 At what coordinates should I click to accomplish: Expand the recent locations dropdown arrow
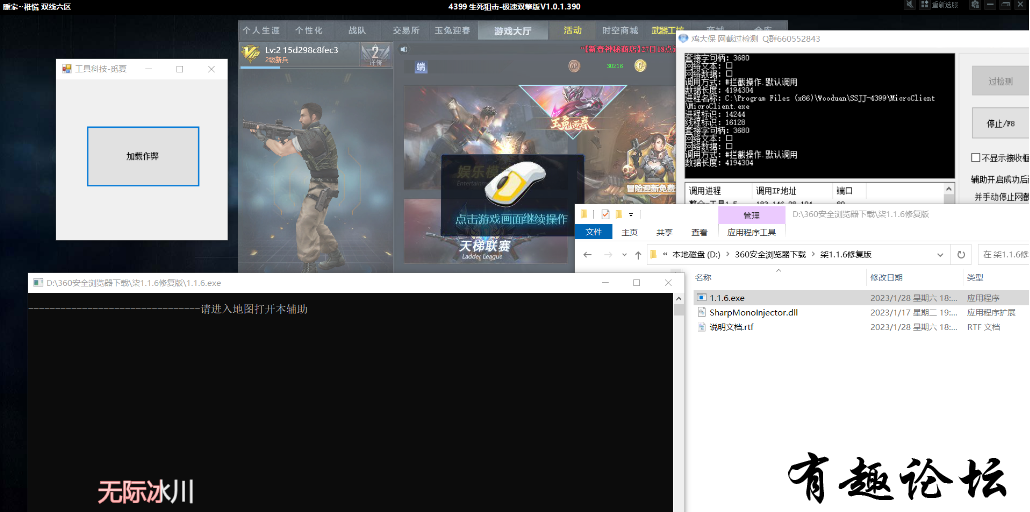624,255
